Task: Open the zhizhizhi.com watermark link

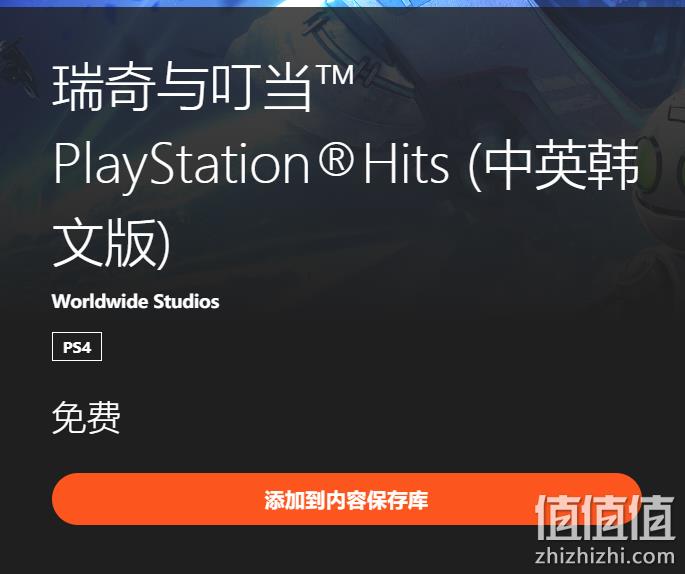Action: point(605,556)
